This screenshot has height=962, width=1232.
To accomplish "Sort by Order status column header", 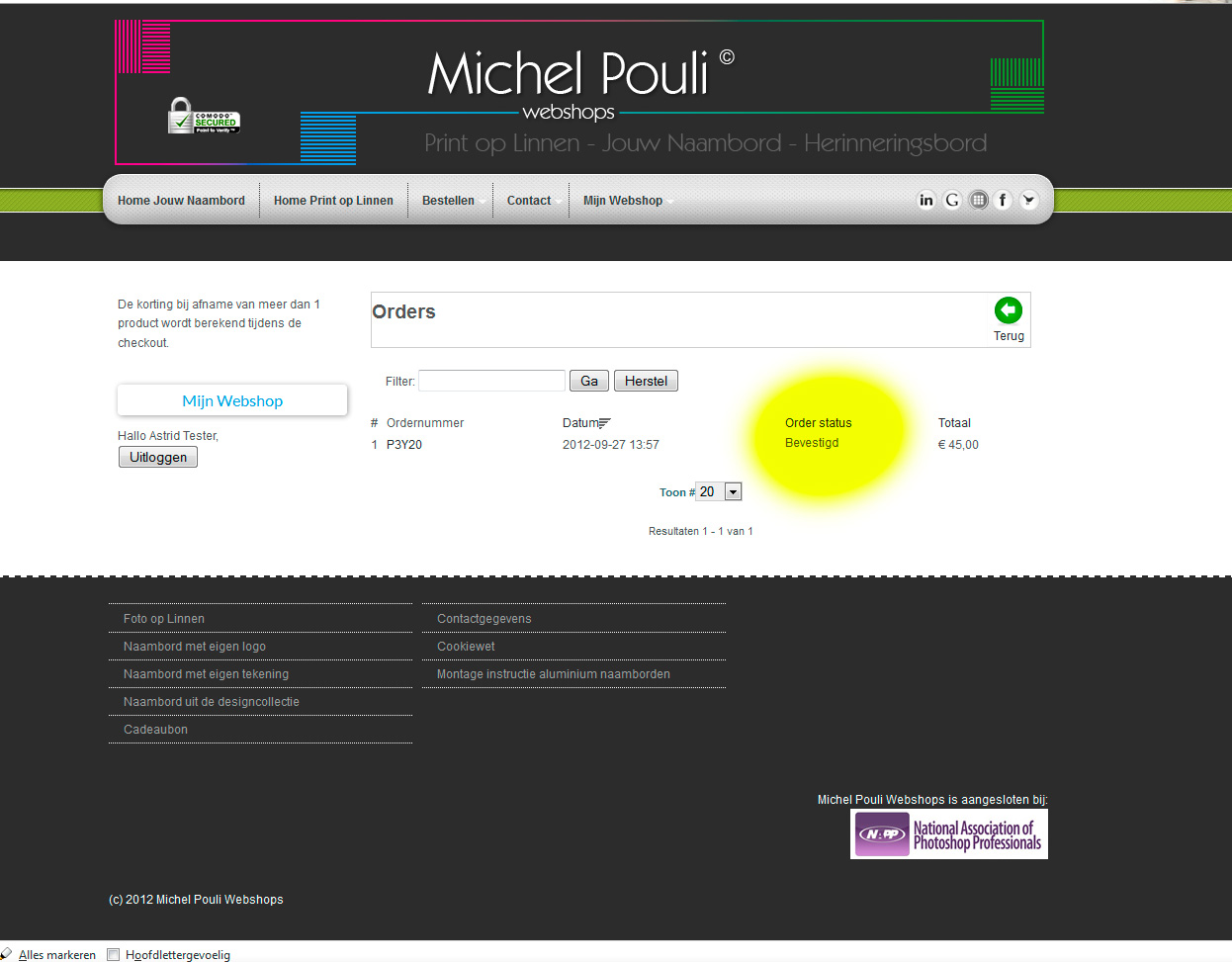I will click(x=819, y=423).
